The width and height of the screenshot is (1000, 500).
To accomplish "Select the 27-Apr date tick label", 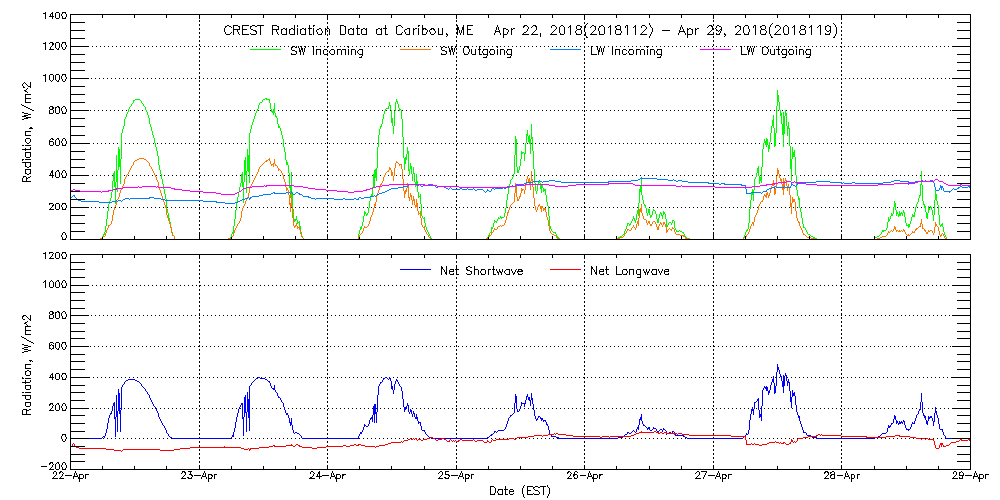I will 713,477.
